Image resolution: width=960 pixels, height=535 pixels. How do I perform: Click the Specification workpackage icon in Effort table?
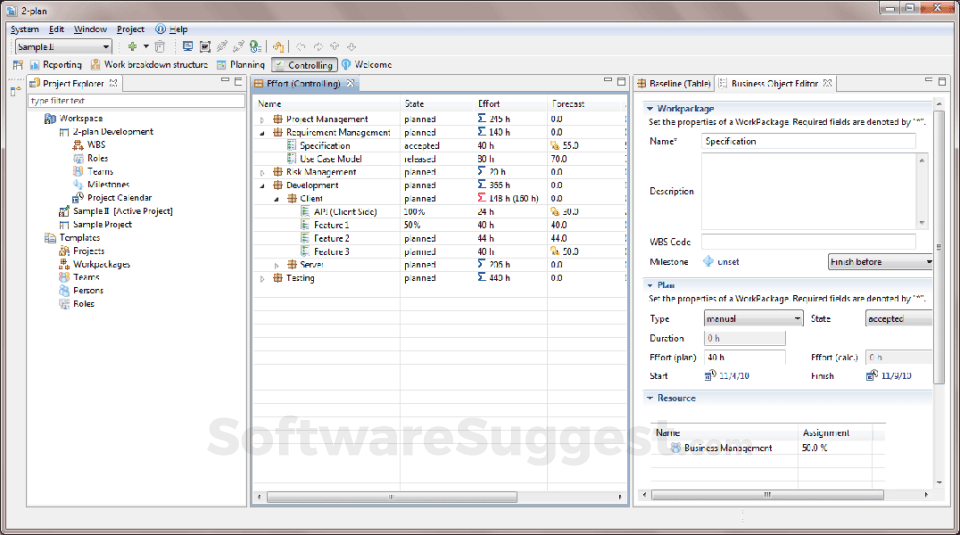click(292, 146)
